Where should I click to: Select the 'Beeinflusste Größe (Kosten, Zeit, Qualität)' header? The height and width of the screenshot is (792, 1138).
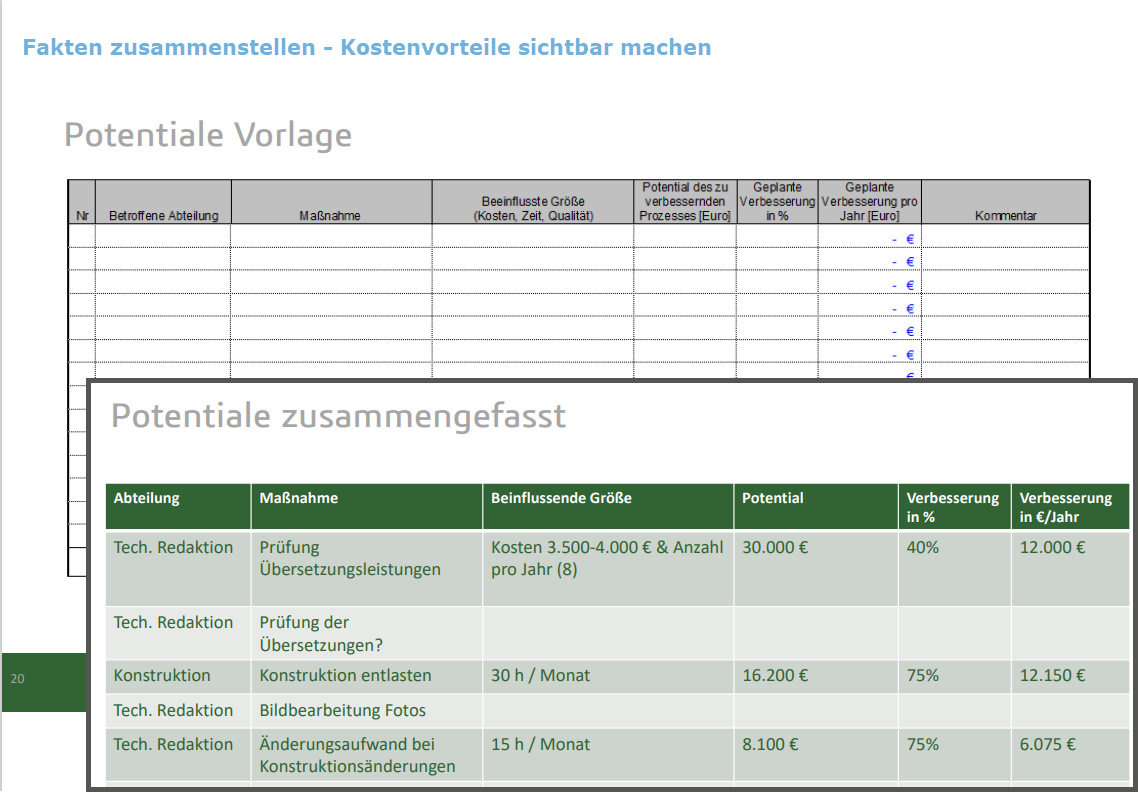(x=533, y=202)
